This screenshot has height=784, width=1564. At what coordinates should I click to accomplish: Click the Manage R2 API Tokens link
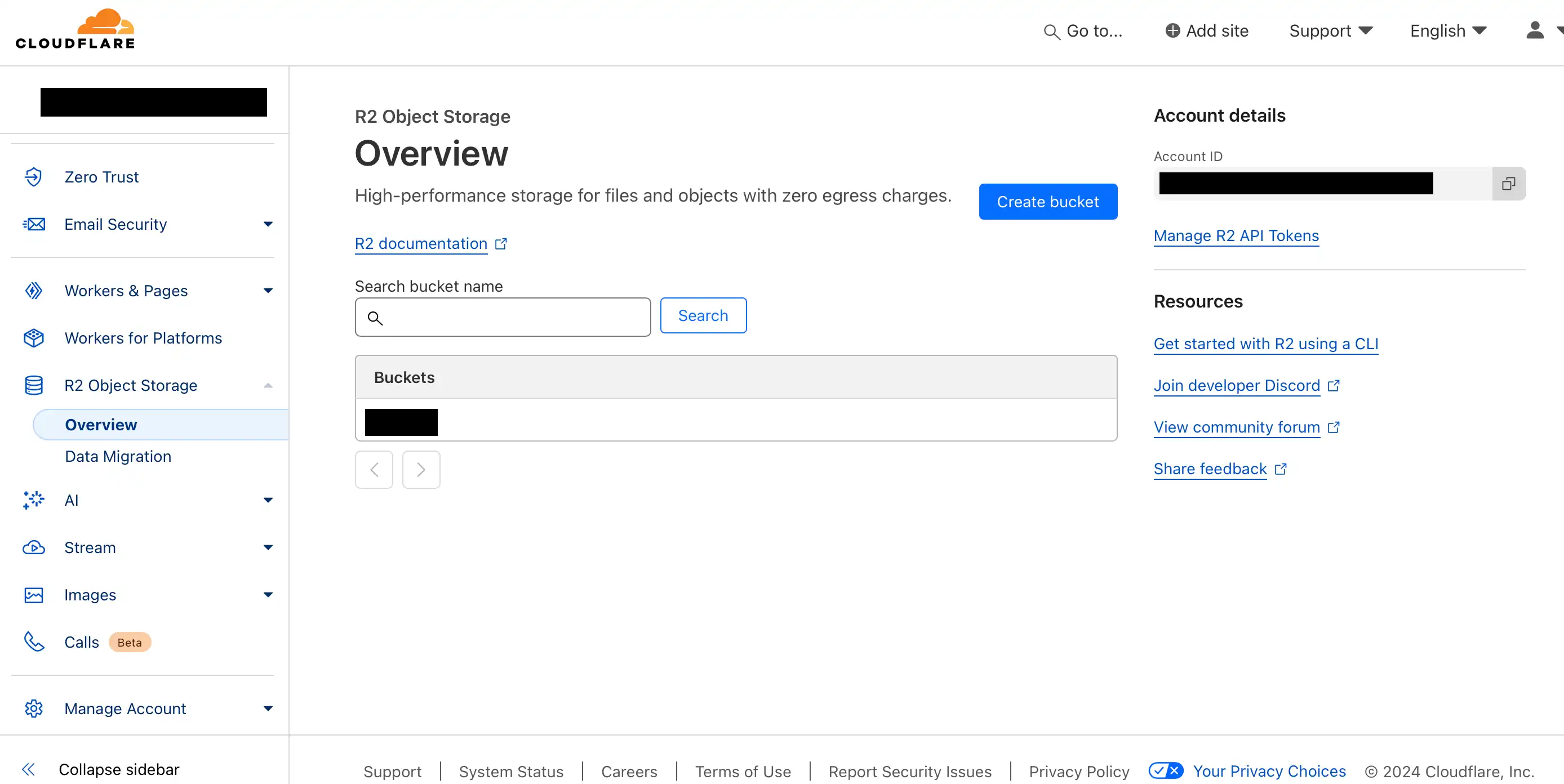pyautogui.click(x=1236, y=235)
